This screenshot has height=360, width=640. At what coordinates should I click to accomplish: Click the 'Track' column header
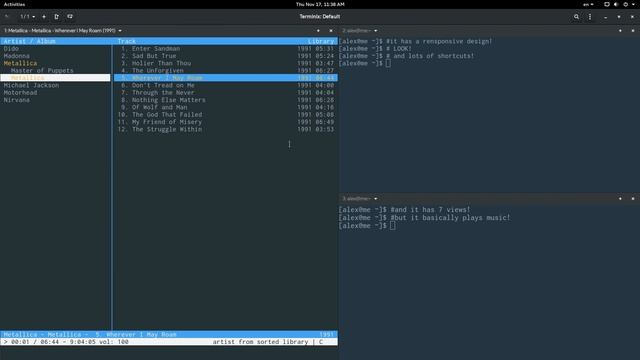(127, 41)
